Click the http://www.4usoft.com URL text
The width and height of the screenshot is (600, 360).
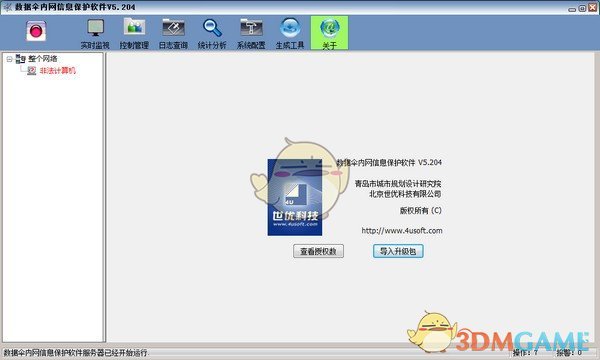tap(402, 231)
